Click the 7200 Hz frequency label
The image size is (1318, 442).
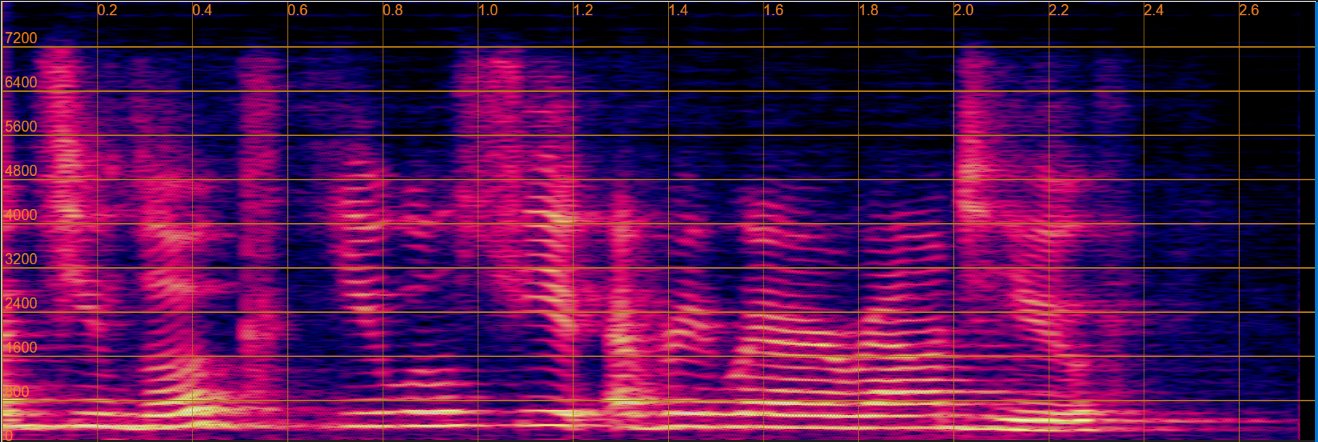click(21, 38)
